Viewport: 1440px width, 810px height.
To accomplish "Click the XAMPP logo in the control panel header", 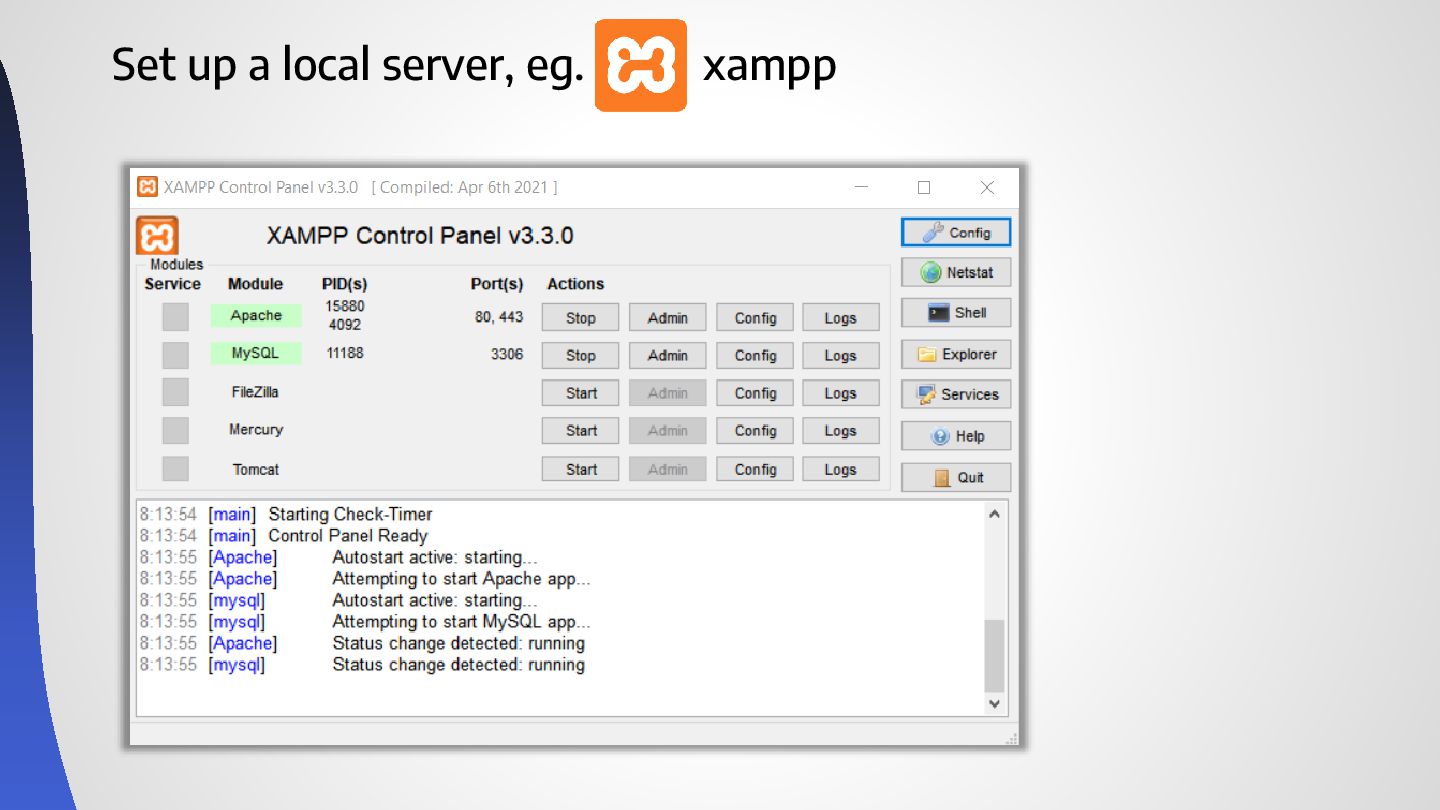I will (157, 237).
